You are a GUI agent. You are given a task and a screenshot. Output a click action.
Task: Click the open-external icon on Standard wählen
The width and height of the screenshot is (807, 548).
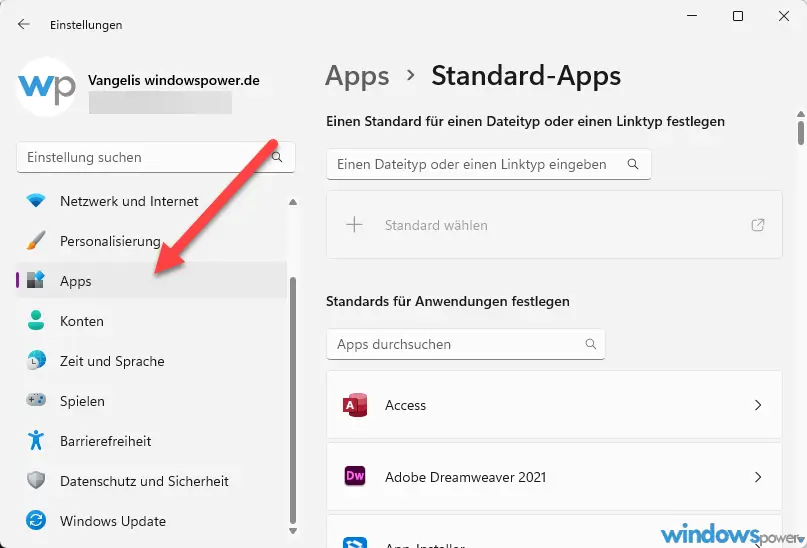pos(758,225)
